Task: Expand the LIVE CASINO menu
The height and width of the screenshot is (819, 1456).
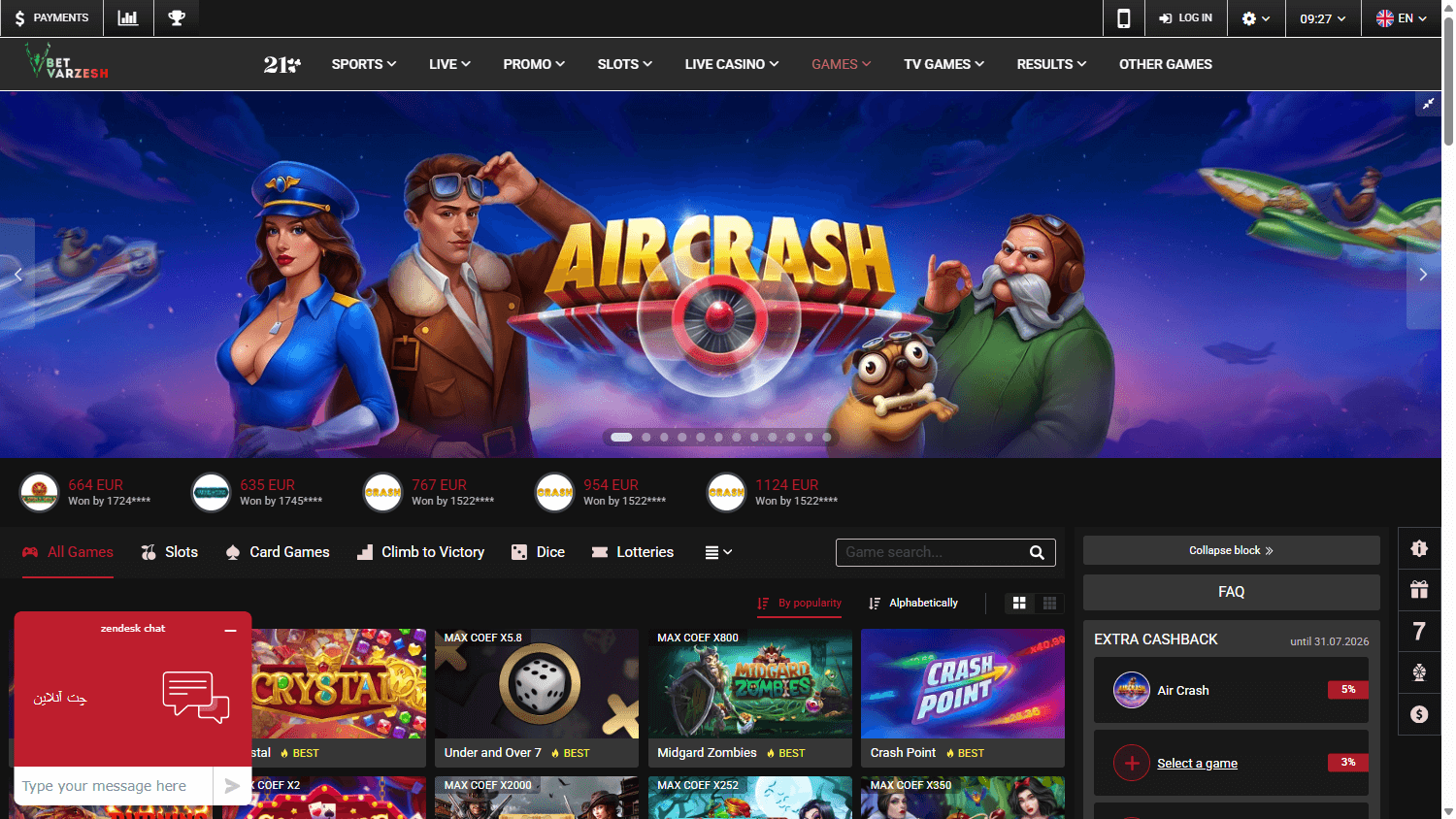Action: point(732,64)
